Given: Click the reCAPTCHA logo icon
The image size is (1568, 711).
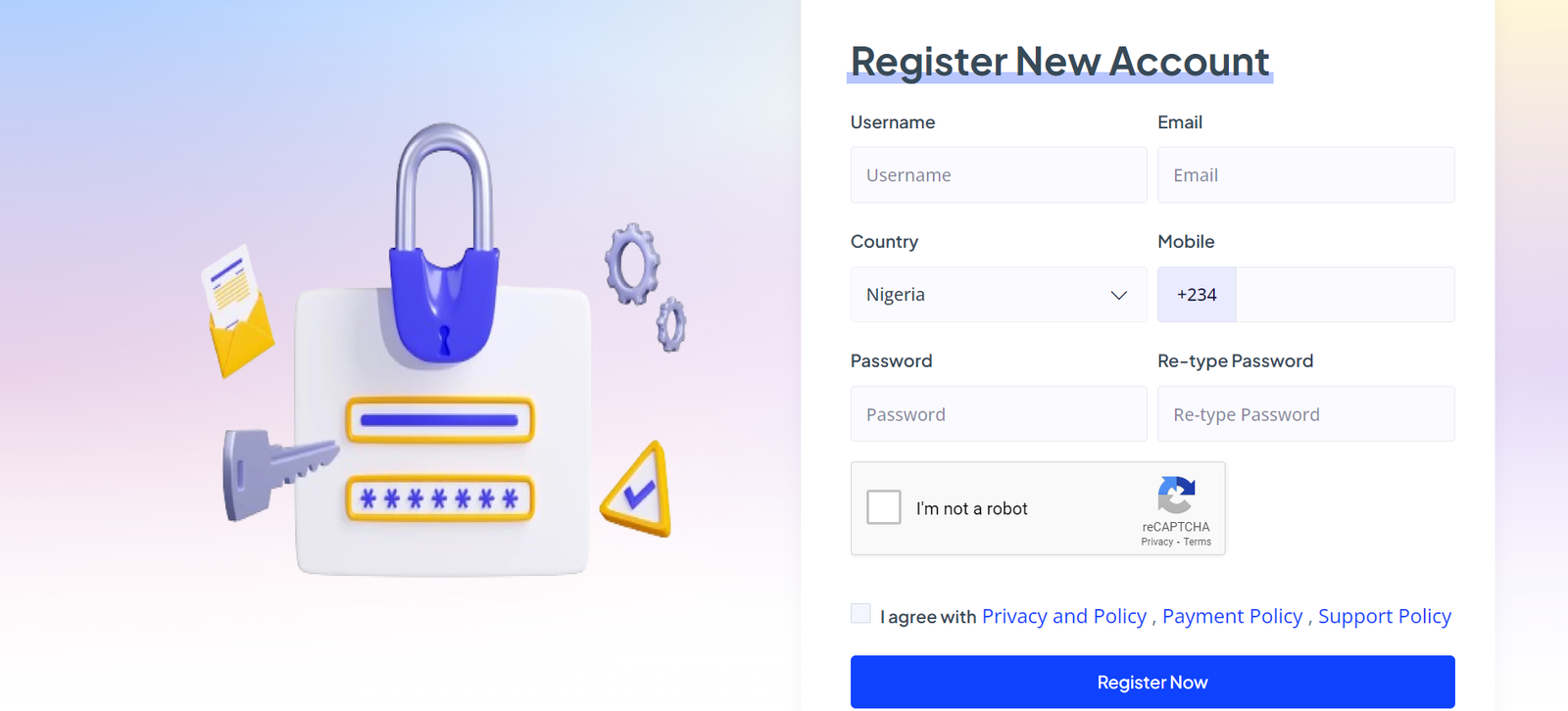Looking at the screenshot, I should [x=1176, y=495].
